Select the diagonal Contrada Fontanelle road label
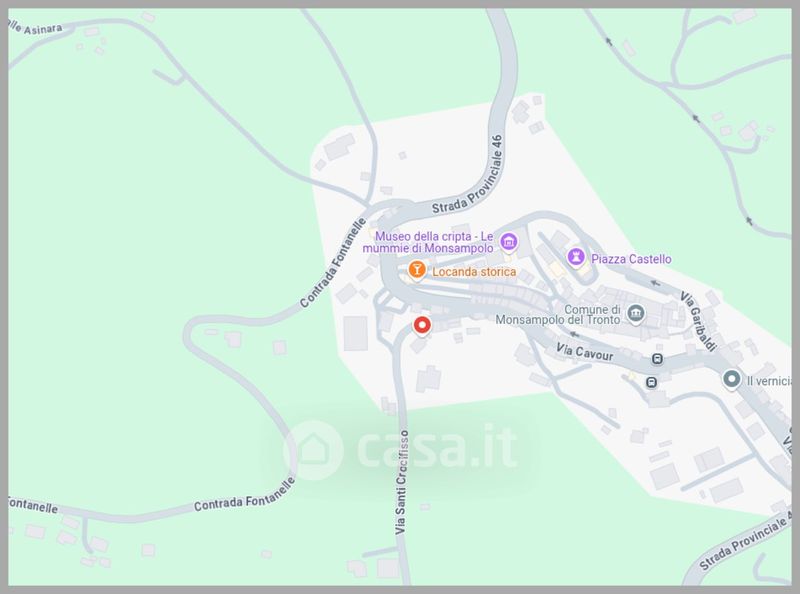The height and width of the screenshot is (594, 800). 333,263
